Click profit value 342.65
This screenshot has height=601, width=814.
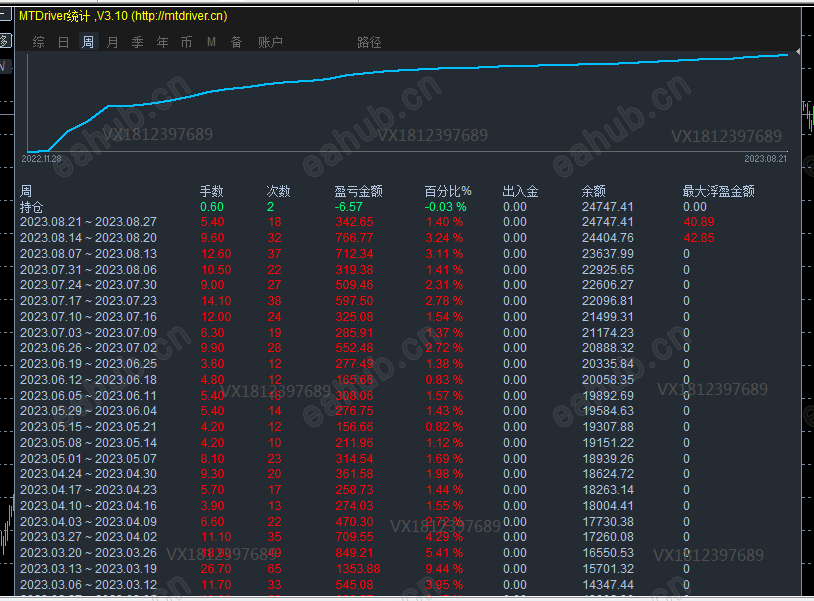354,222
